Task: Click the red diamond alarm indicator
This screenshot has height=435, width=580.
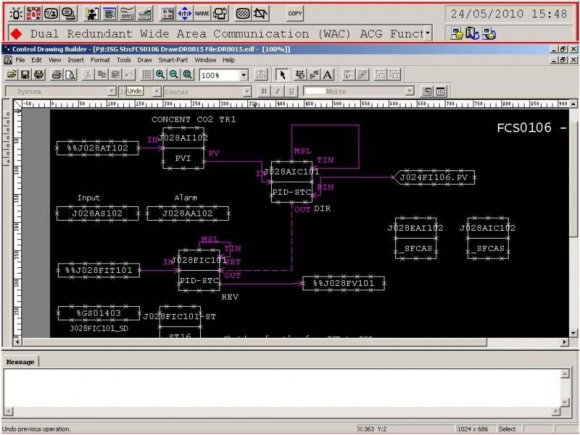Action: 16,34
